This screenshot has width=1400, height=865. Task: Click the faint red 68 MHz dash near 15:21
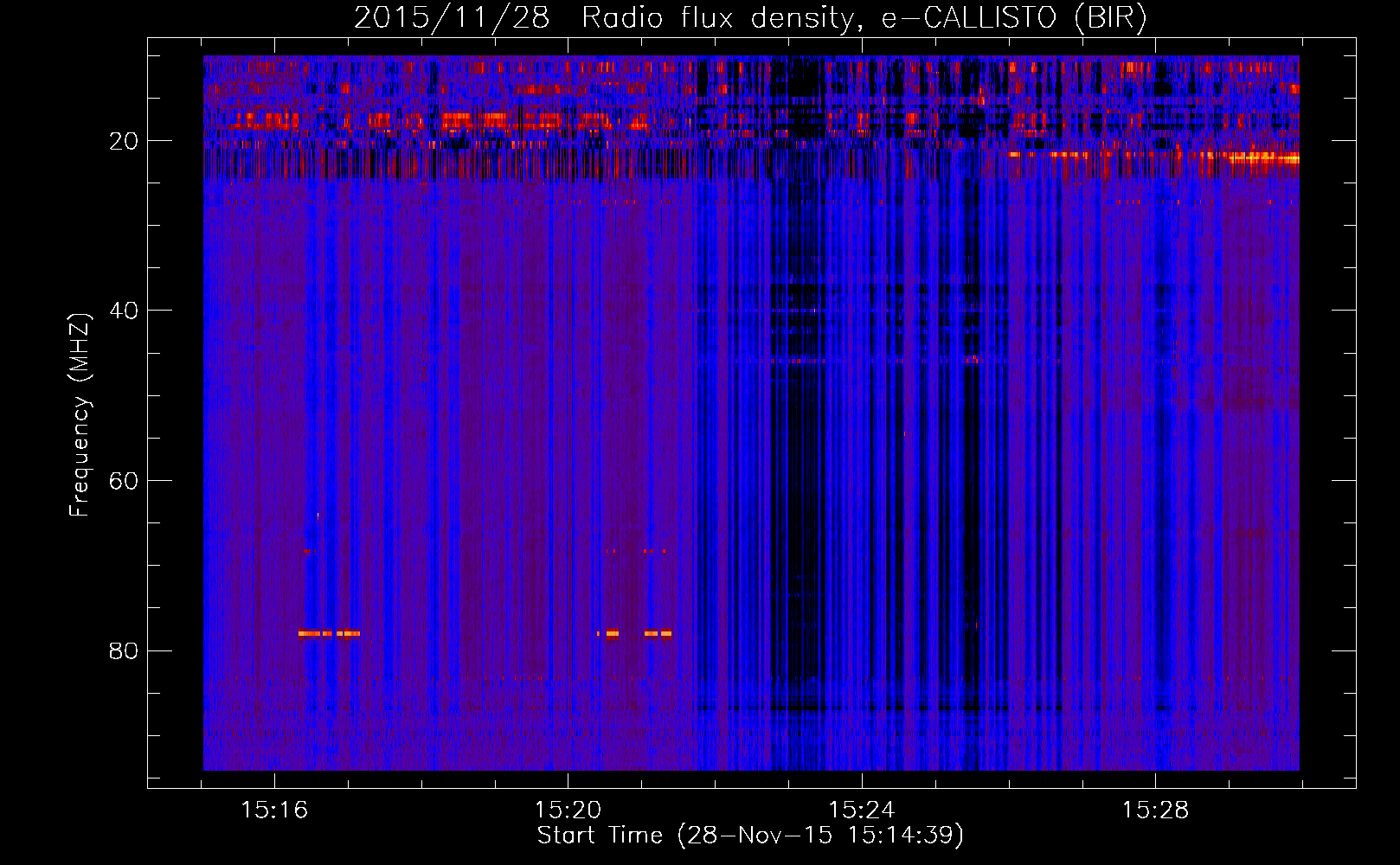[x=655, y=551]
